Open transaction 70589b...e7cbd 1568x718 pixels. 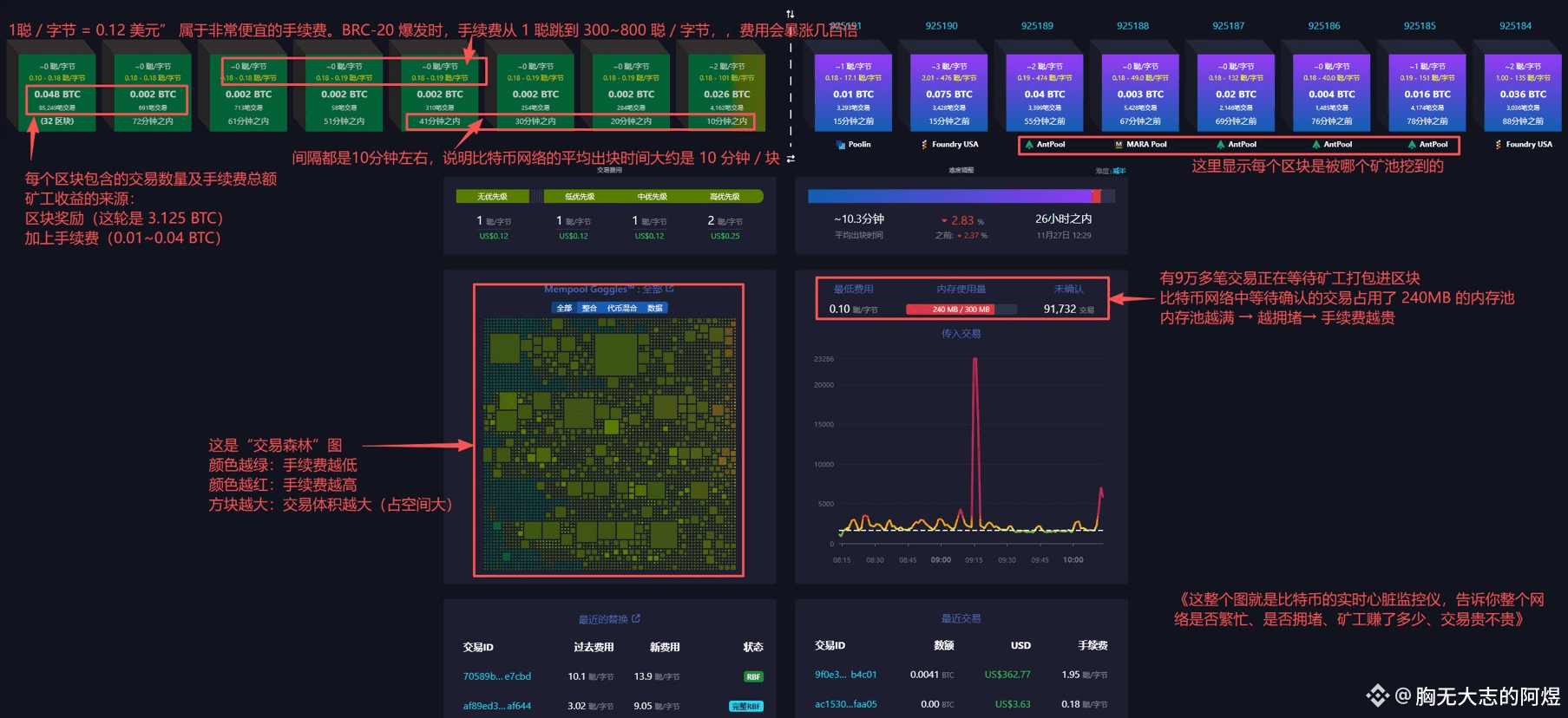(x=497, y=676)
